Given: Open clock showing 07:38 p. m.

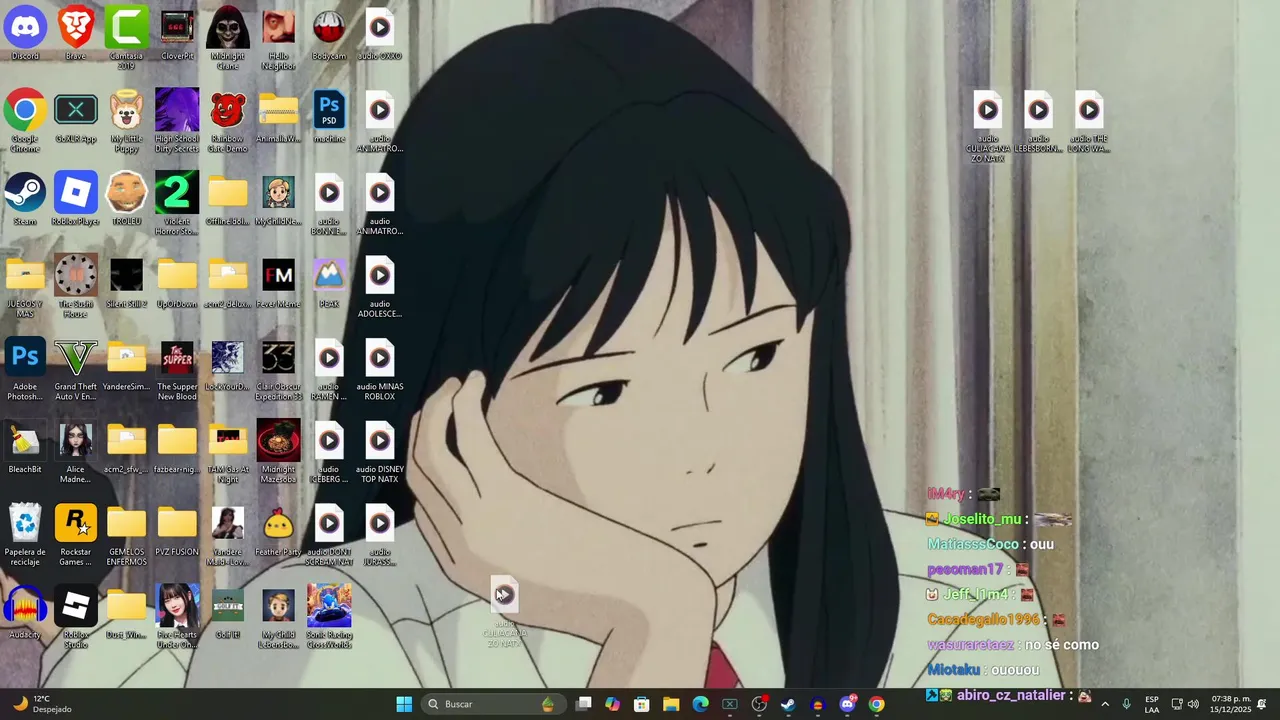Looking at the screenshot, I should click(1230, 704).
